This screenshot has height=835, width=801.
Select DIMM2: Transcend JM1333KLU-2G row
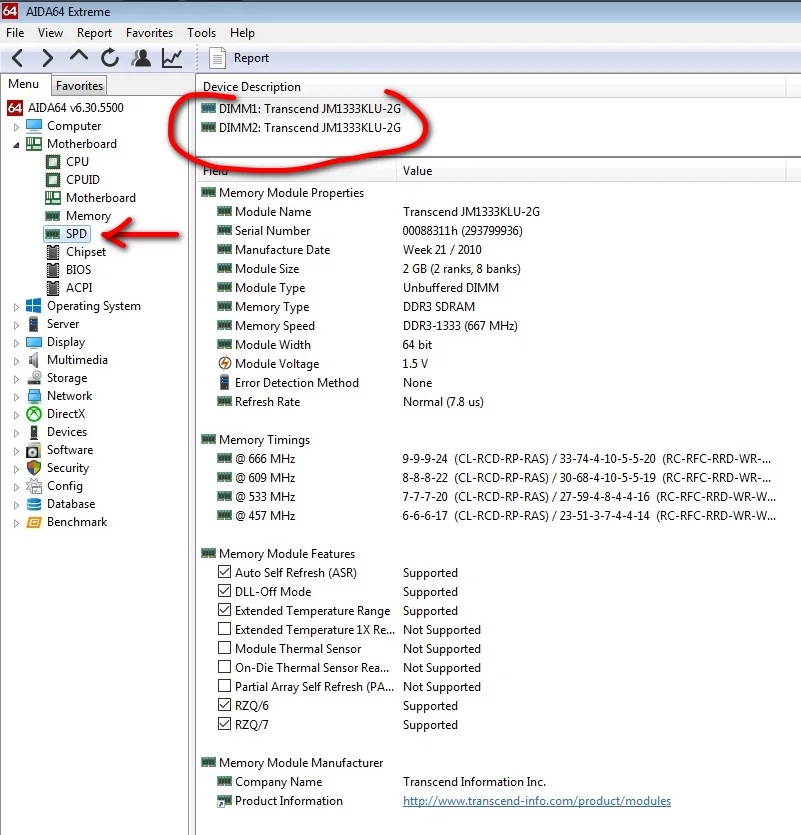(x=301, y=128)
